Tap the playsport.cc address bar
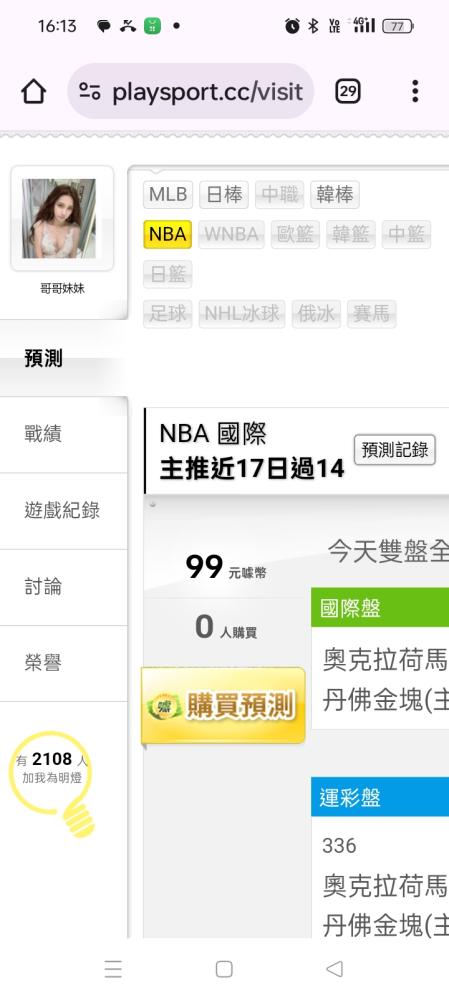This screenshot has height=1000, width=449. pyautogui.click(x=191, y=91)
